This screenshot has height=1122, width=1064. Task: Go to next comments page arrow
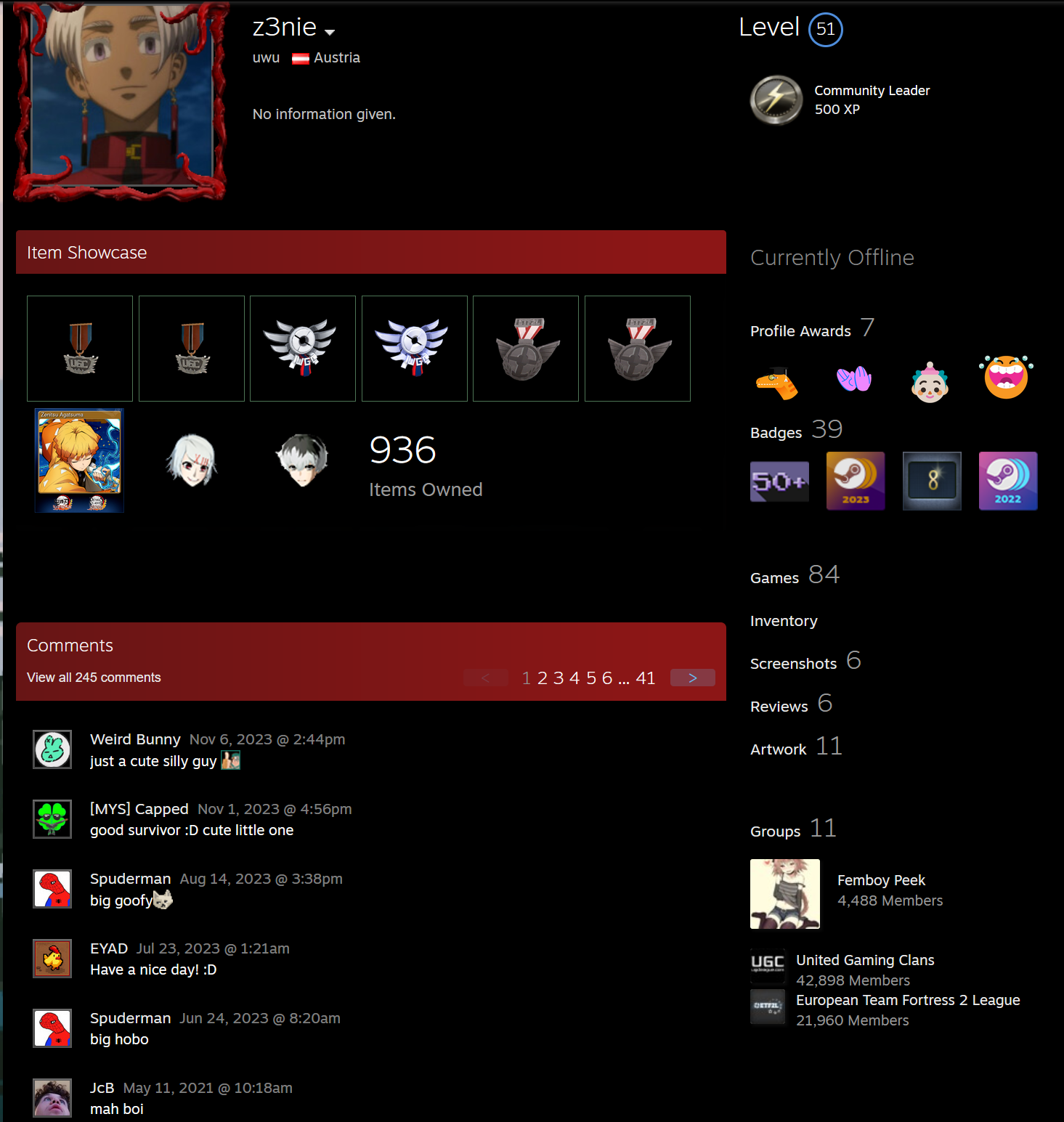click(693, 678)
